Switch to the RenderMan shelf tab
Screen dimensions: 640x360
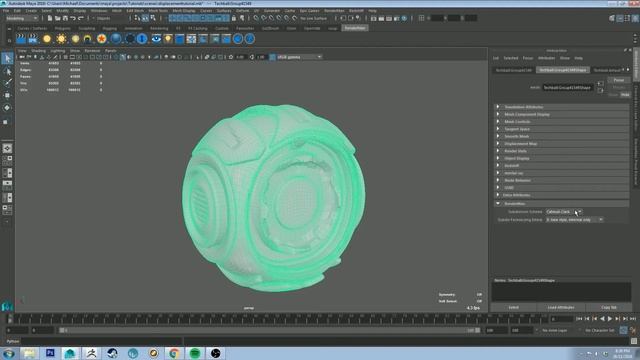(x=355, y=28)
